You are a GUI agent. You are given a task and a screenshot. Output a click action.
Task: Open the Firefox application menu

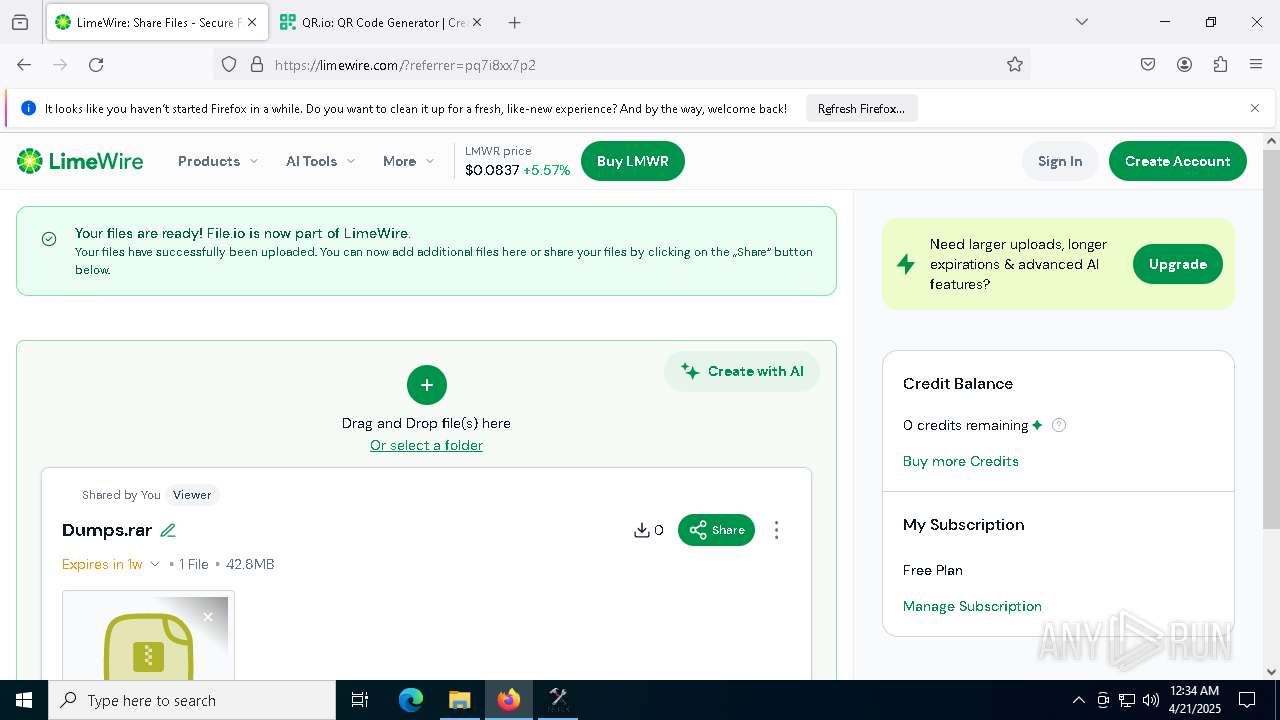(1256, 65)
